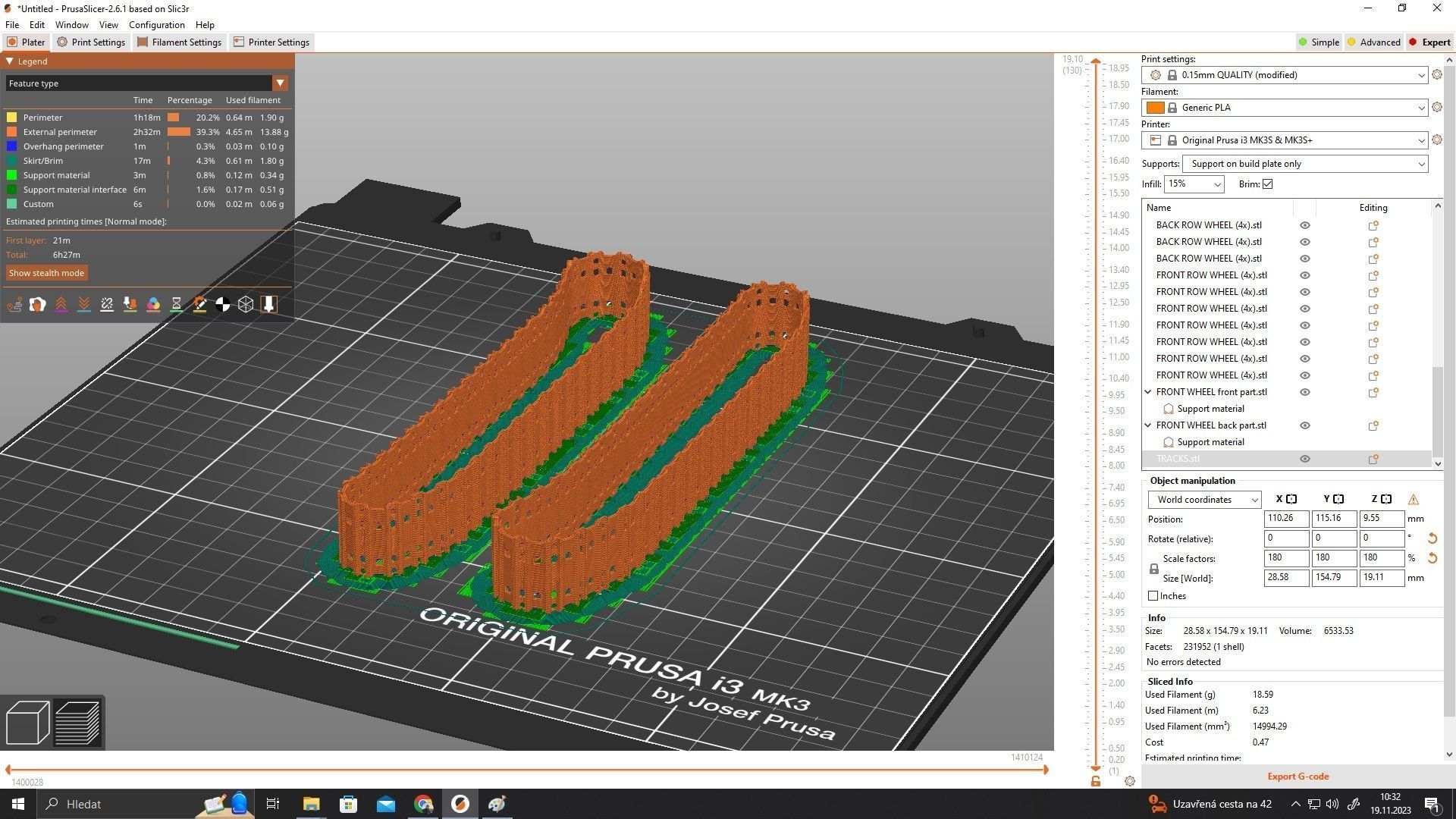Reset scale with the orange arrow icon
Viewport: 1456px width, 819px height.
[1432, 558]
